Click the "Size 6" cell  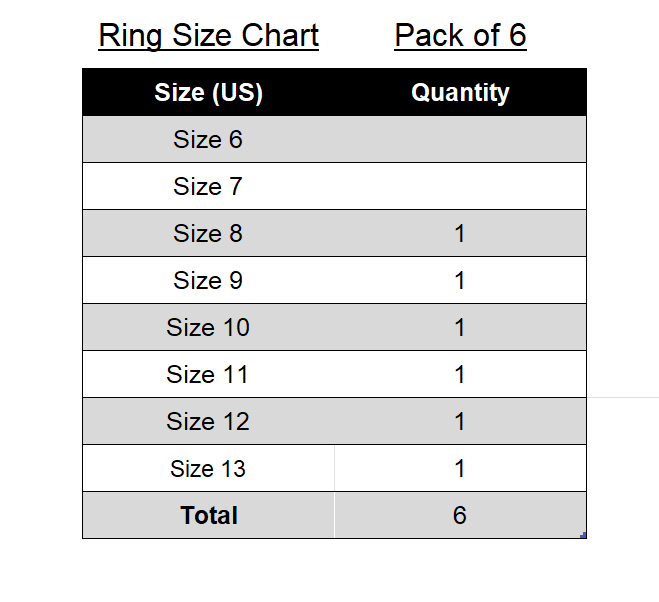point(208,140)
